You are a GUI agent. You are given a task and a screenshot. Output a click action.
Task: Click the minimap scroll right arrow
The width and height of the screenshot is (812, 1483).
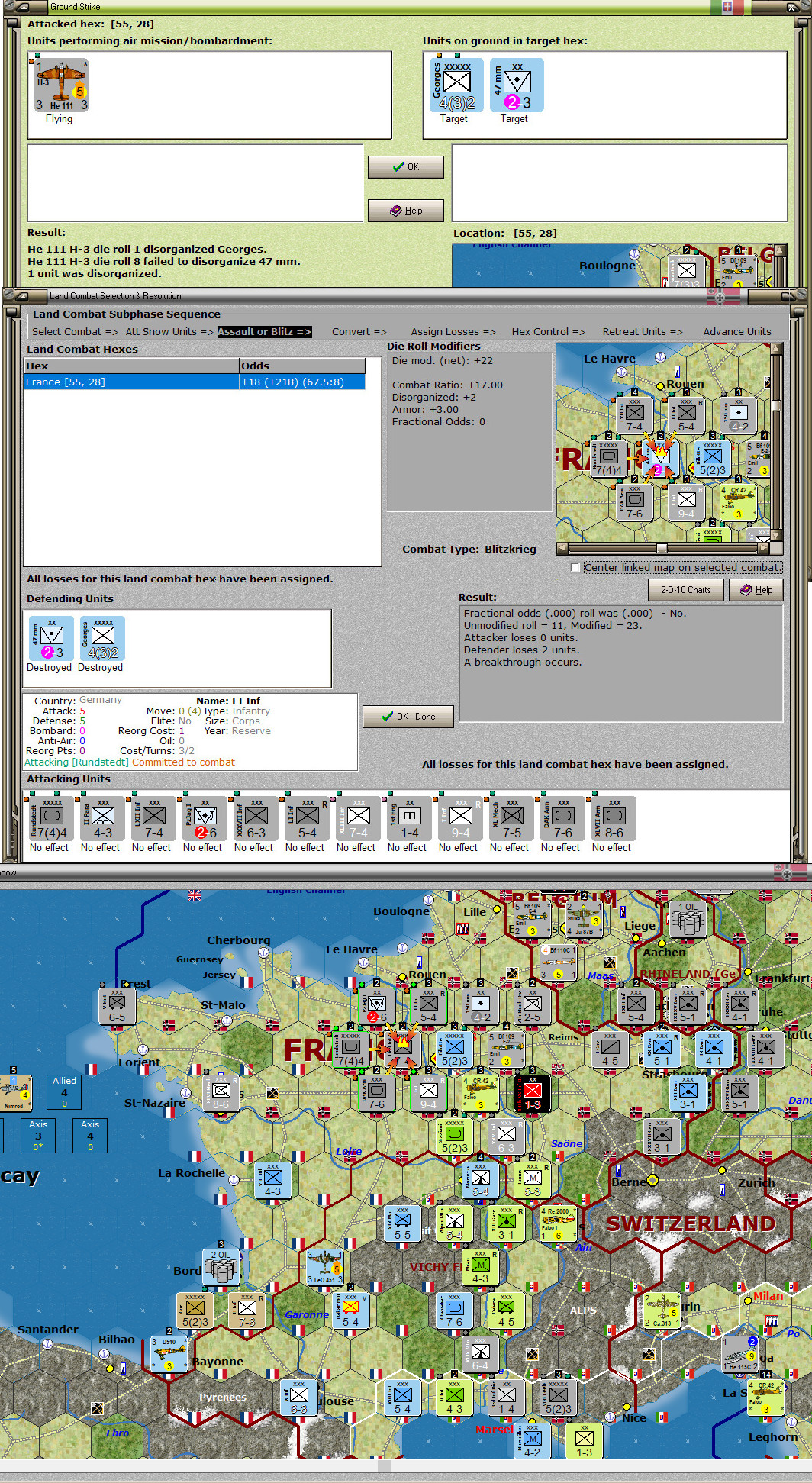point(764,548)
